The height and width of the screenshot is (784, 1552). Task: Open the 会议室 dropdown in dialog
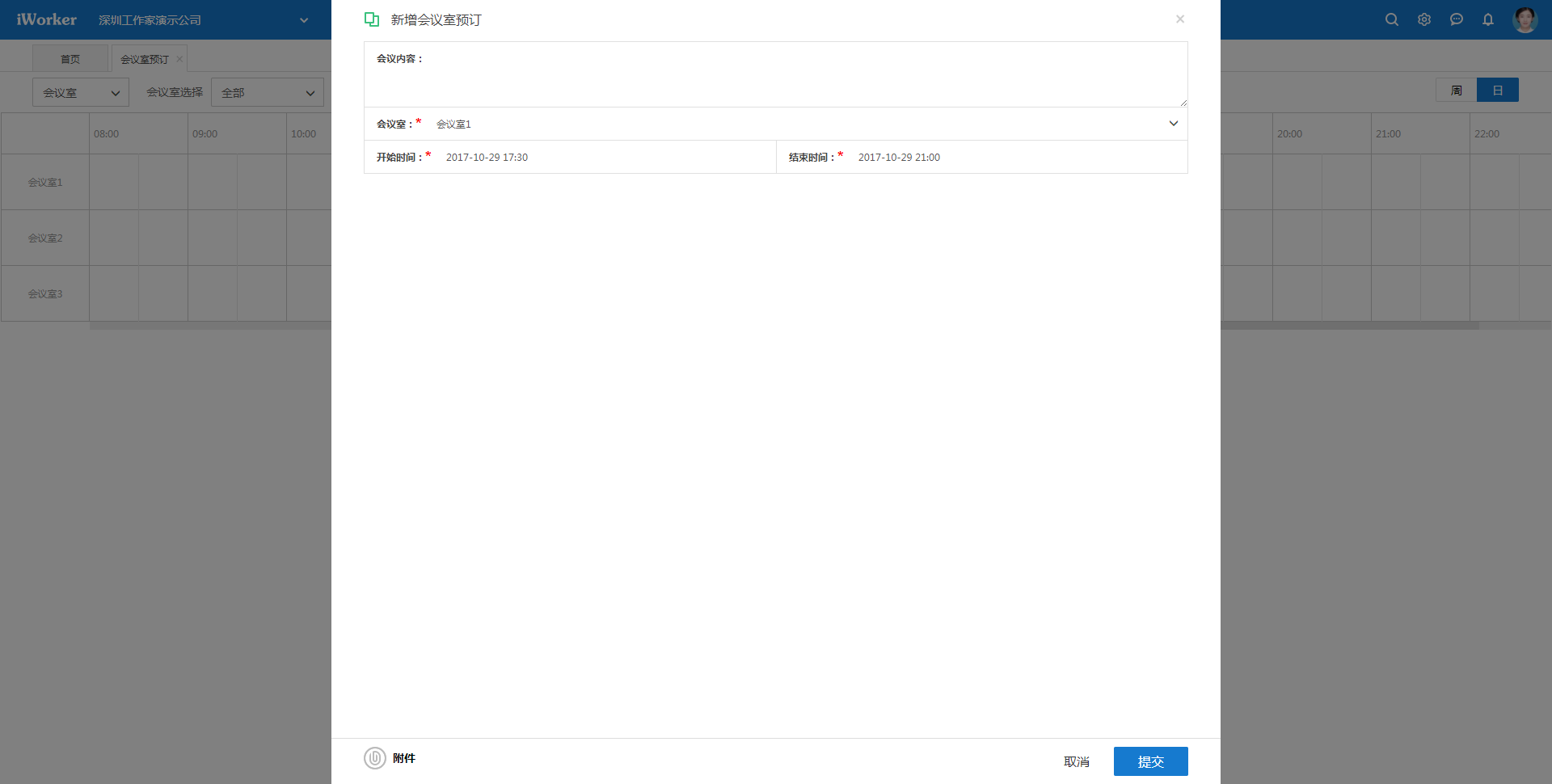[x=776, y=124]
